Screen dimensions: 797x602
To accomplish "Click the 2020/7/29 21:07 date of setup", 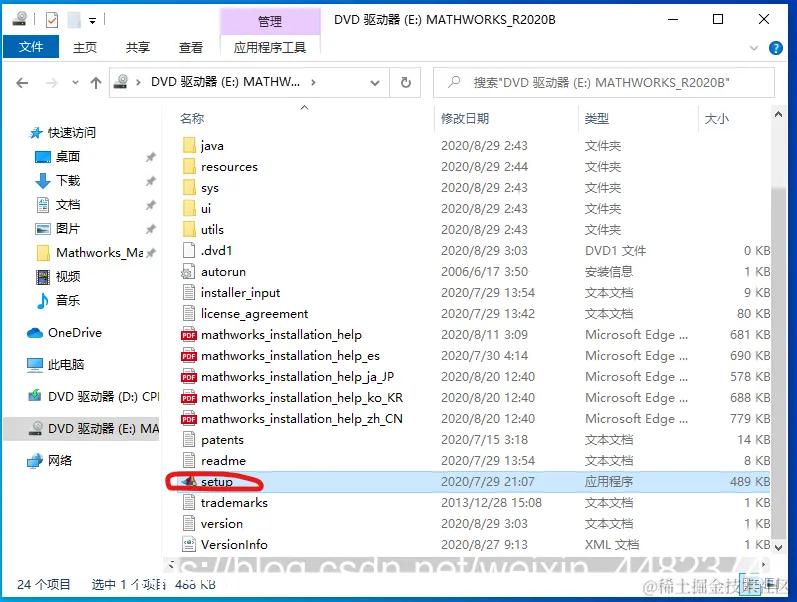I will coord(487,481).
